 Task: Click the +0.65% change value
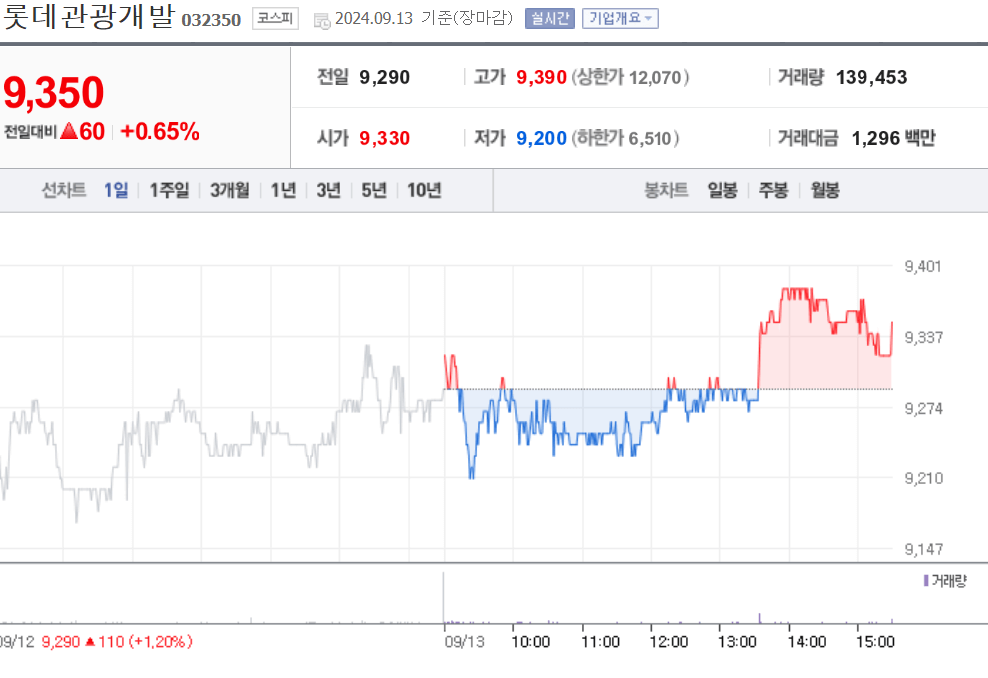160,132
